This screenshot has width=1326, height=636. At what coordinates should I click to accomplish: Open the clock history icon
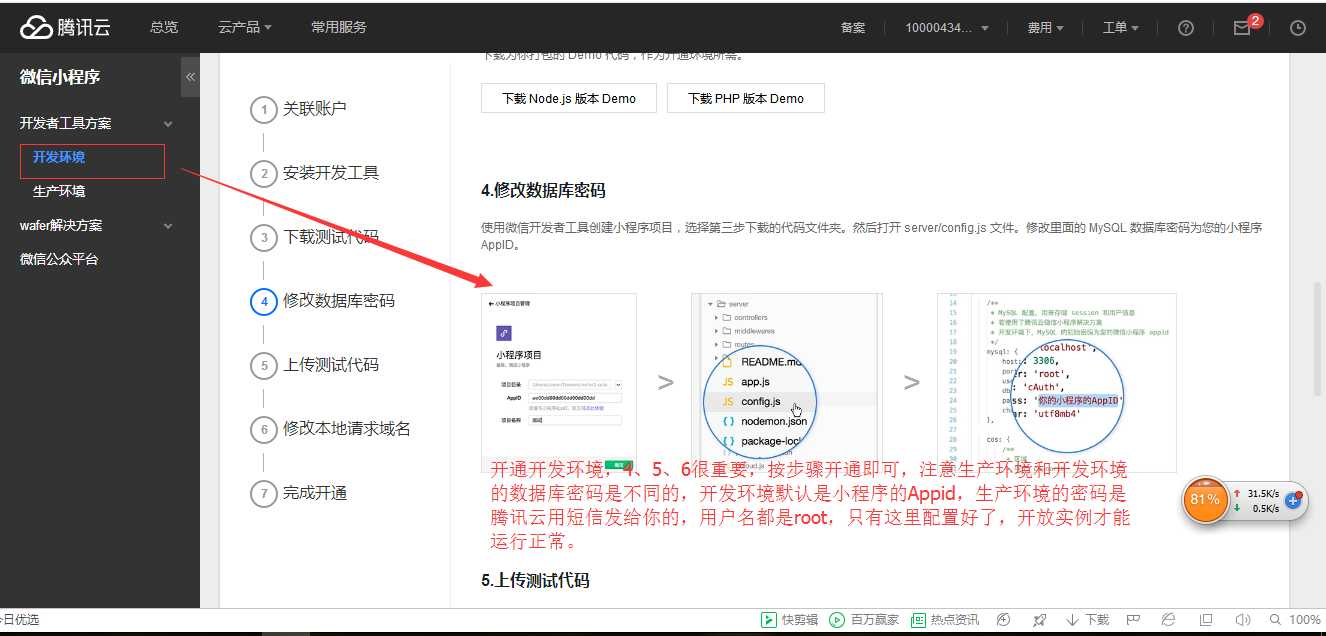coord(1298,28)
